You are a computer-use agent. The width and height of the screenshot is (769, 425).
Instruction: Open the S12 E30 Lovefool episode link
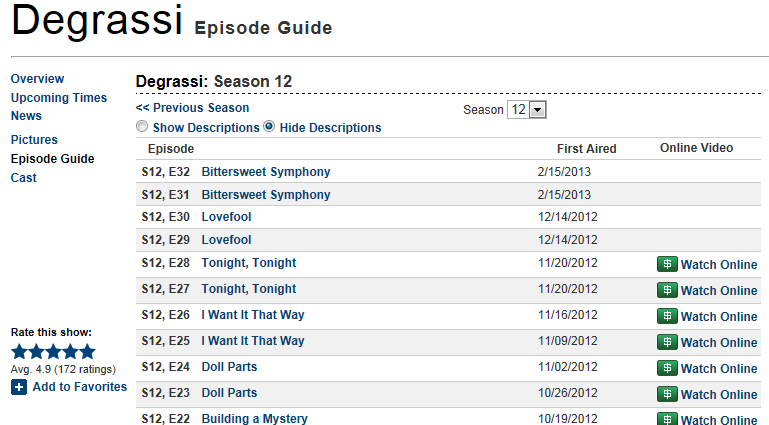pyautogui.click(x=226, y=217)
